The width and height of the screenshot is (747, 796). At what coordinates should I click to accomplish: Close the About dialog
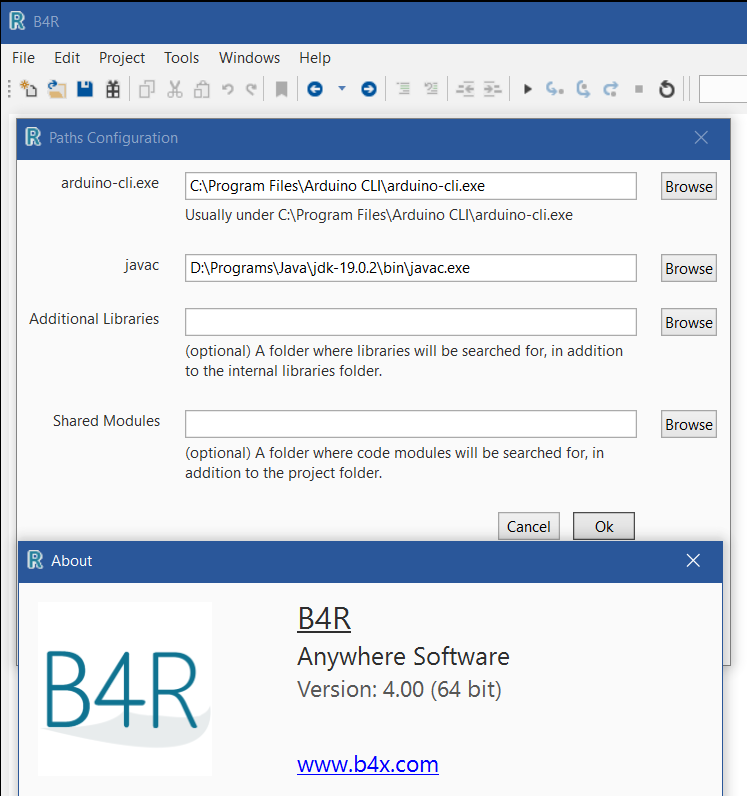(x=693, y=560)
